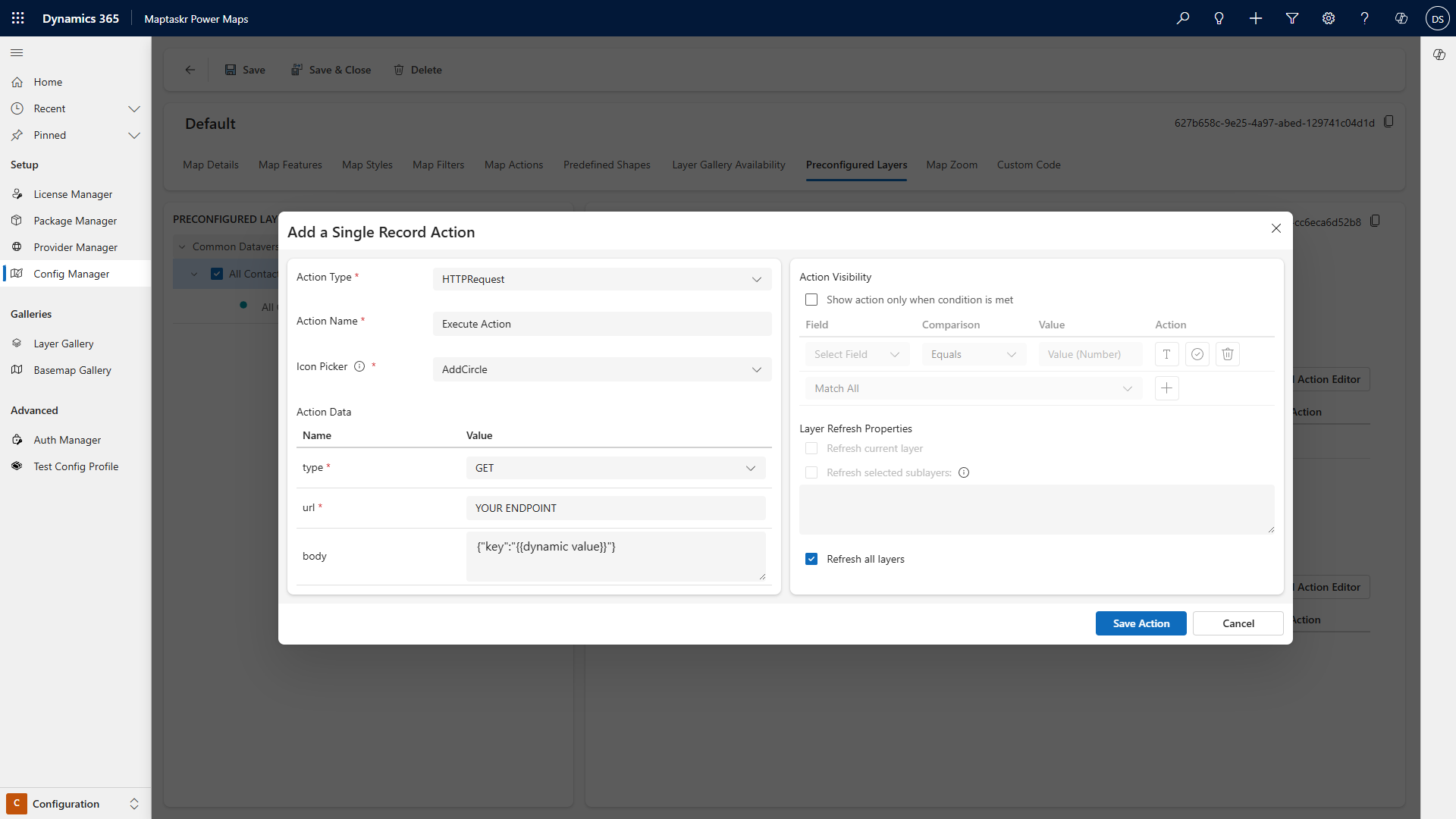Click the Cancel button in dialog
The image size is (1456, 819).
1238,623
